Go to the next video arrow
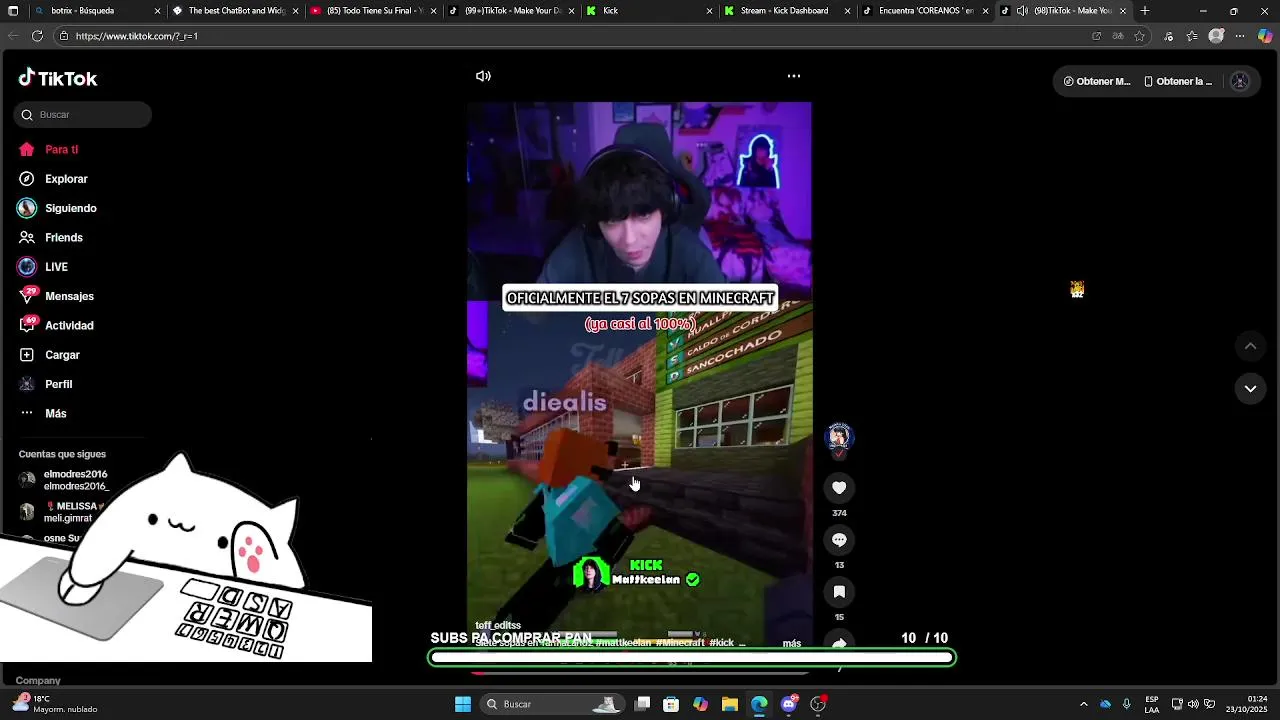Viewport: 1280px width, 720px height. coord(1250,389)
